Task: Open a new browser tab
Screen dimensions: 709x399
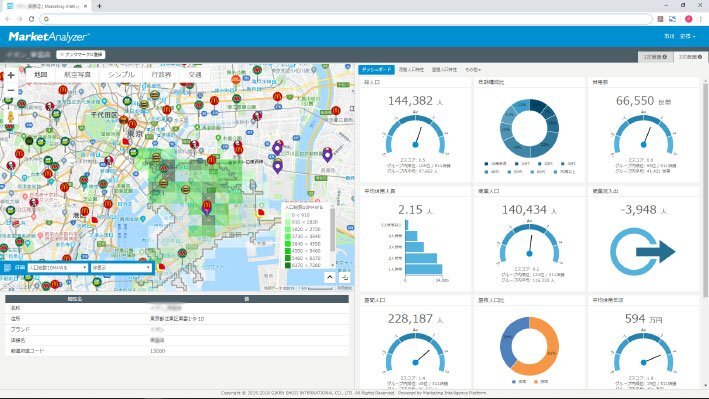Action: [x=99, y=6]
